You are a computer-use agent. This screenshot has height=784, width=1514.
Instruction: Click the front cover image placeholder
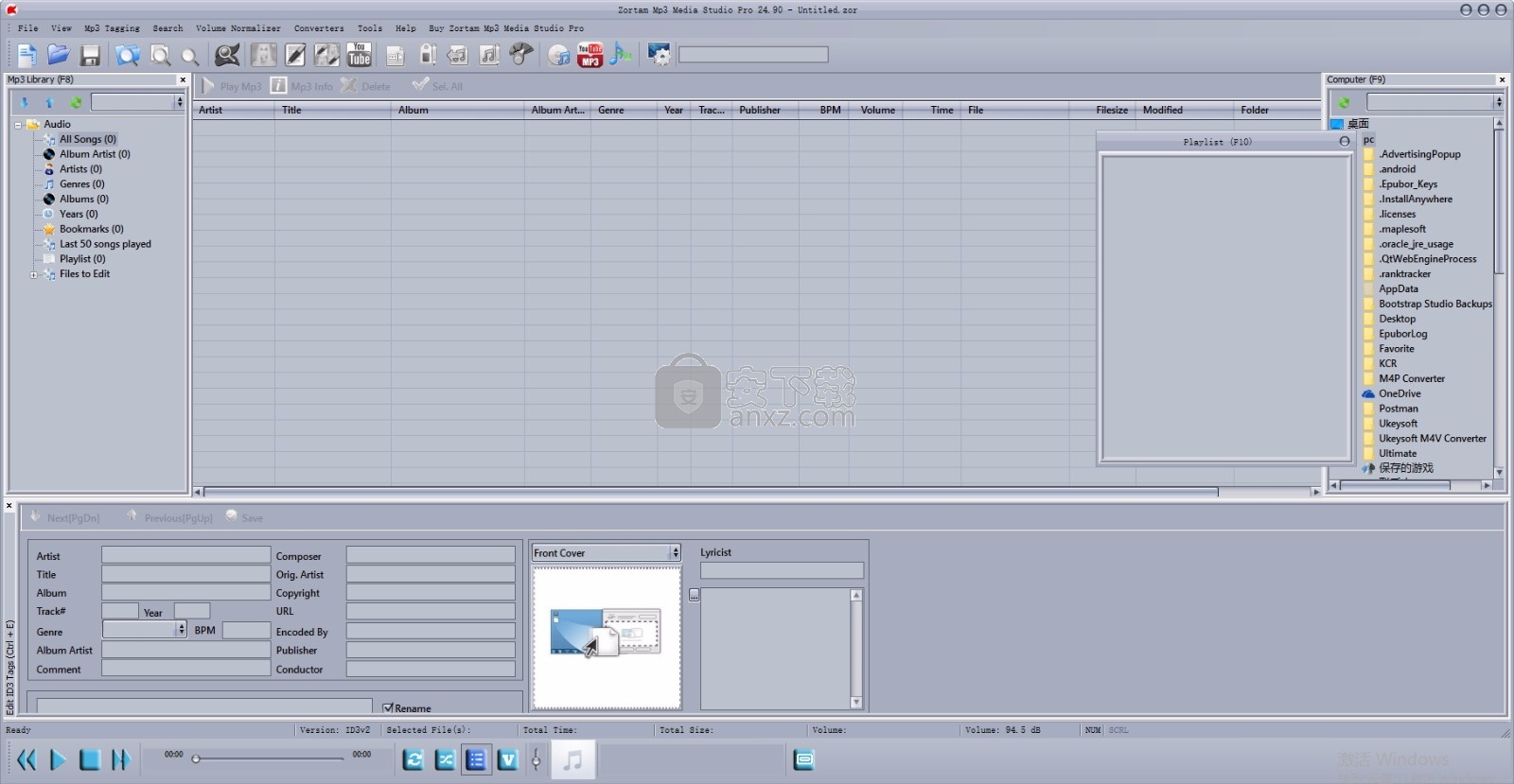[x=606, y=637]
